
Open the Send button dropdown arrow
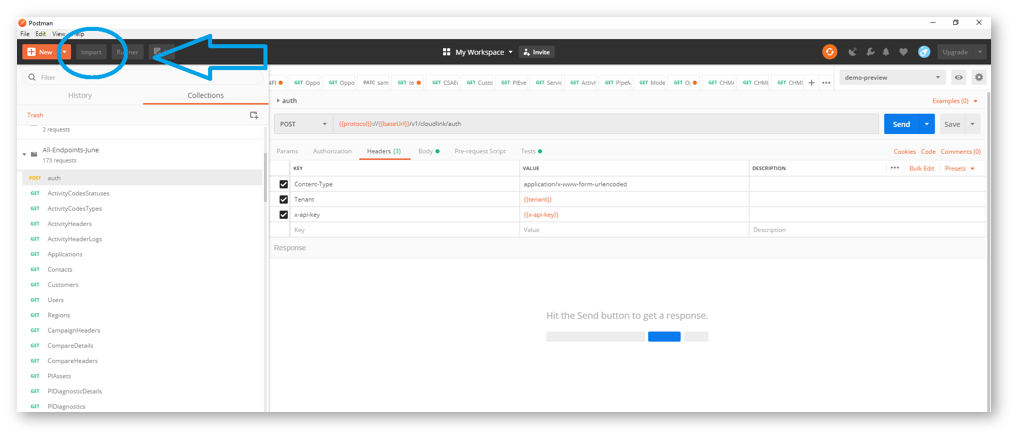927,124
